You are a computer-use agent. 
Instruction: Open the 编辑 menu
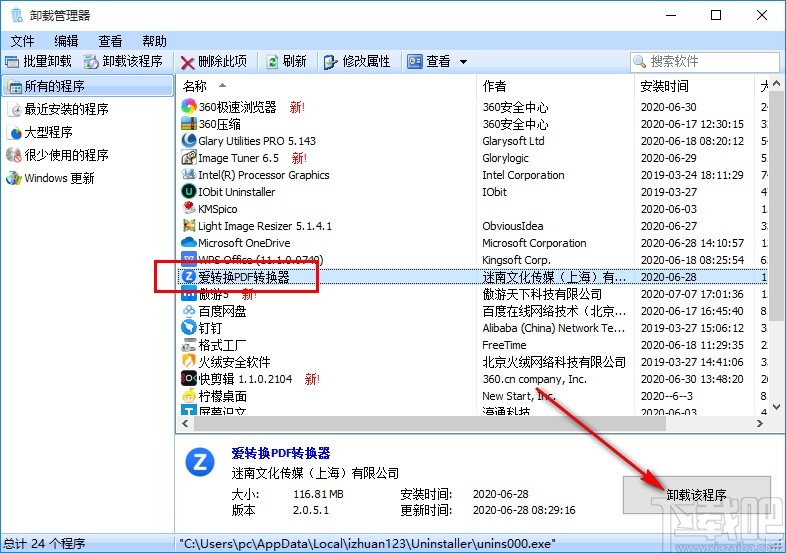pyautogui.click(x=66, y=41)
